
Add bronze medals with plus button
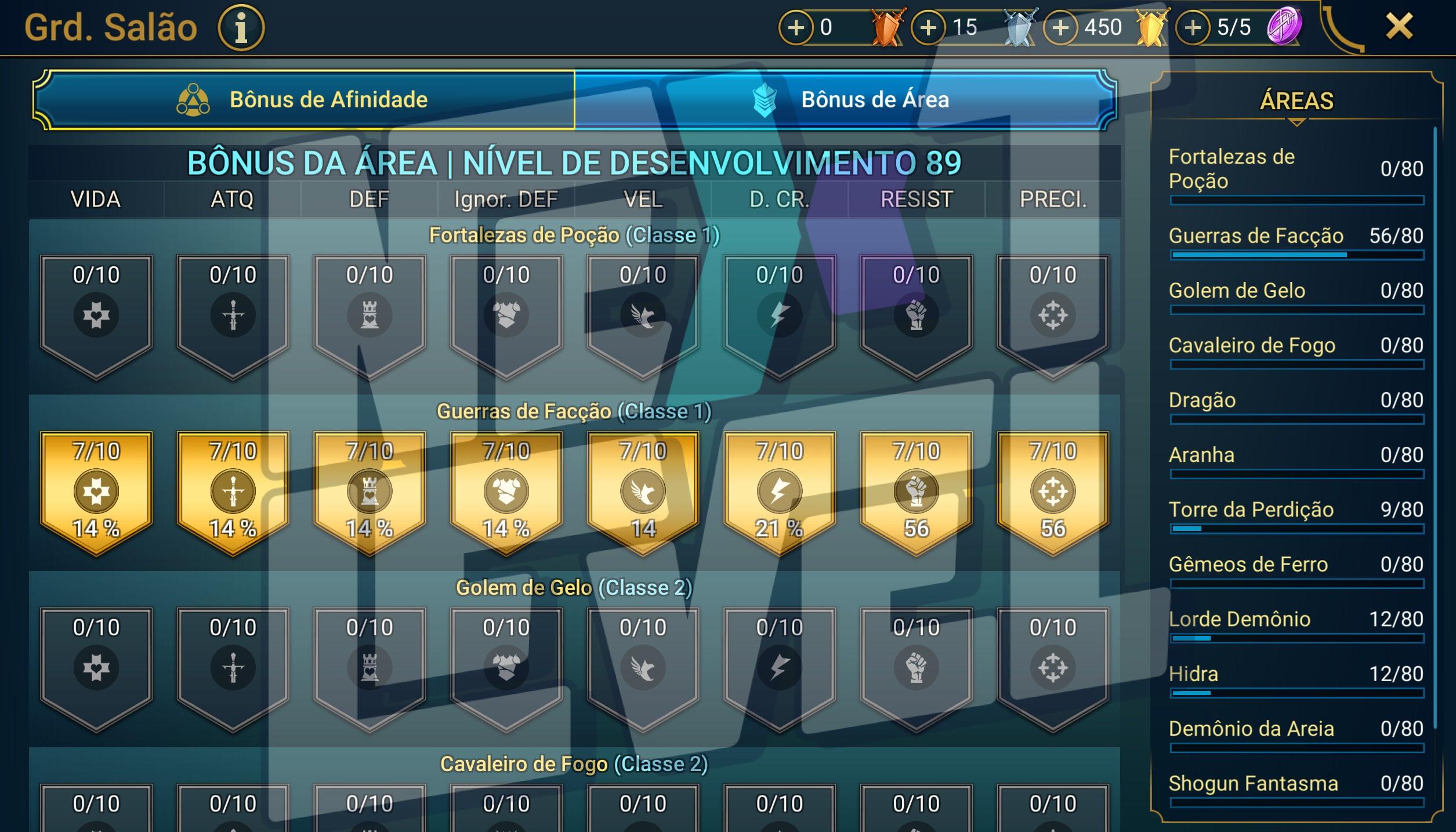pos(796,27)
